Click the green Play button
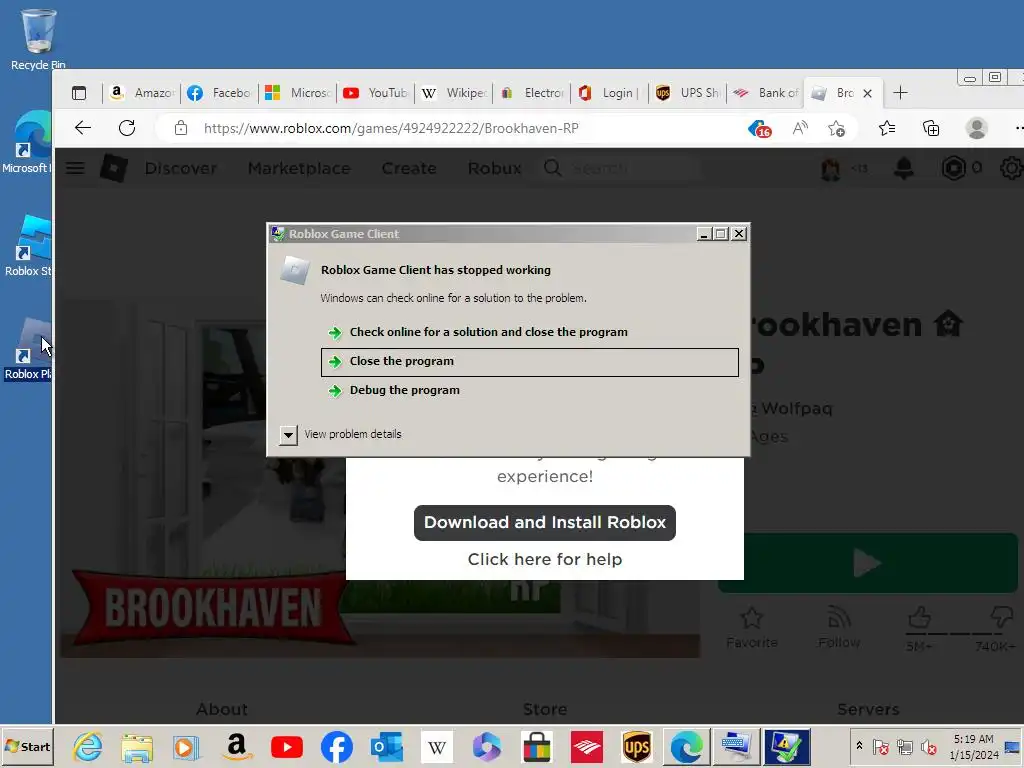This screenshot has width=1024, height=768. 868,563
